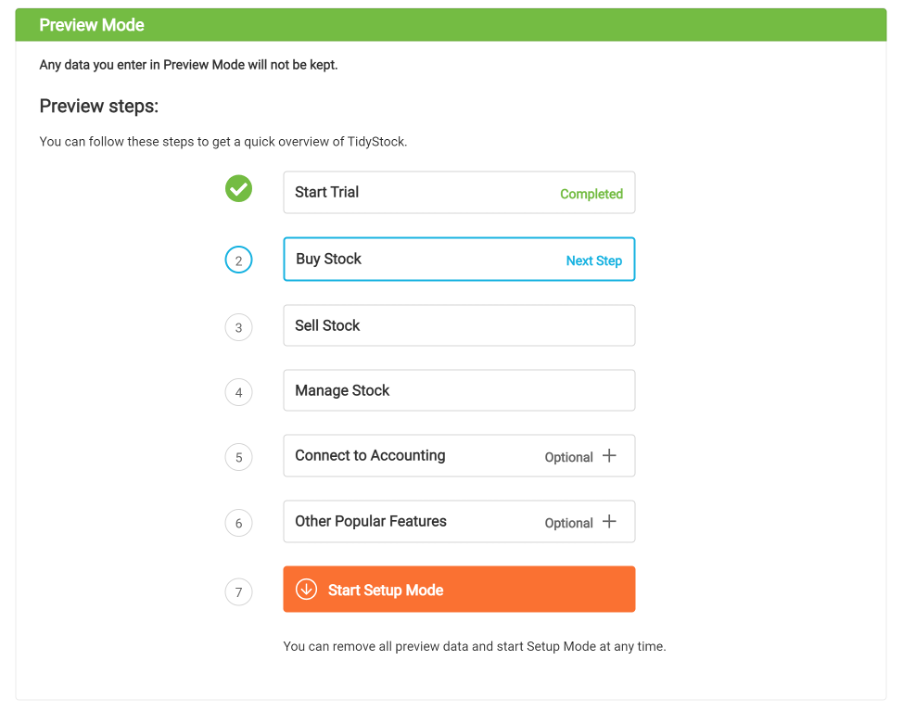This screenshot has width=904, height=724.
Task: Click the step 2 circle icon
Action: (x=239, y=260)
